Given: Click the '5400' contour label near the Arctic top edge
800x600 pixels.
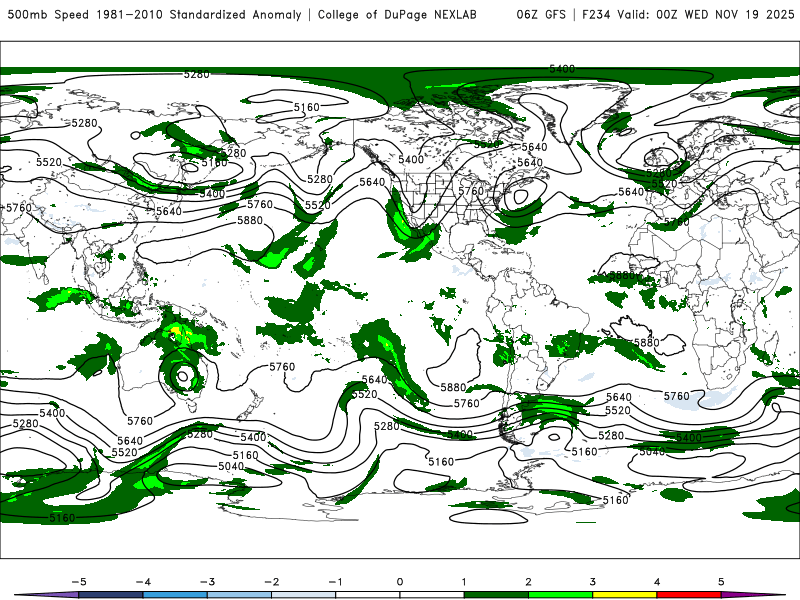Looking at the screenshot, I should [562, 69].
